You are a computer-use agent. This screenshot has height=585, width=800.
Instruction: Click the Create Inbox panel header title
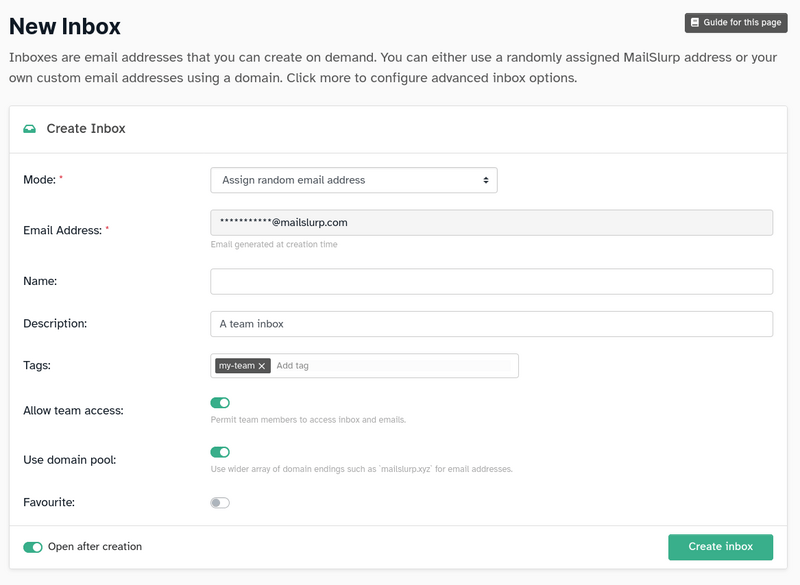86,129
